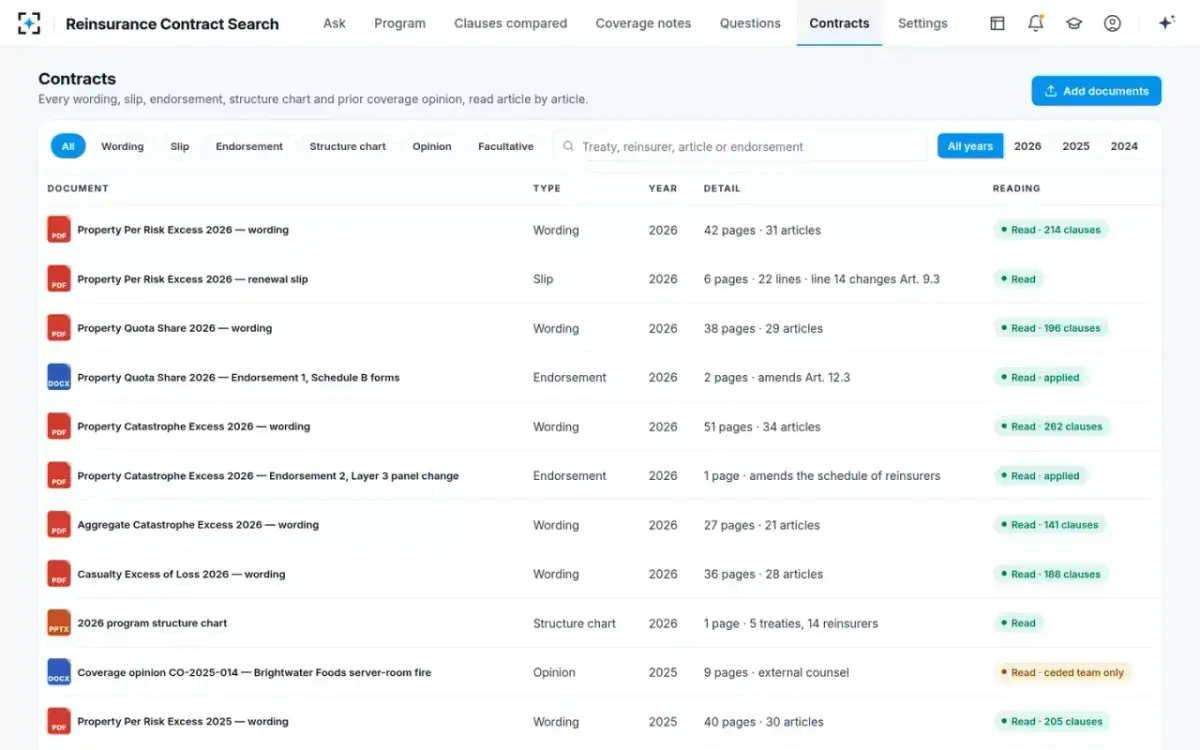Click the Add documents button
Image resolution: width=1200 pixels, height=750 pixels.
click(1096, 91)
